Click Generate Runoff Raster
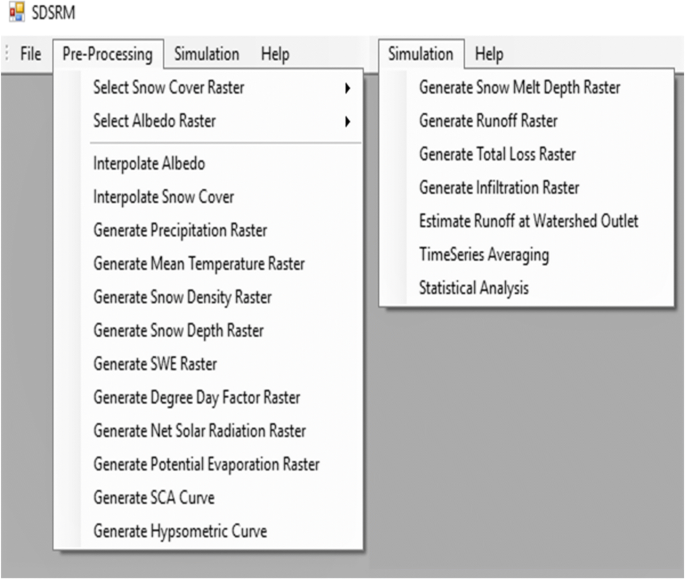The width and height of the screenshot is (685, 579). [488, 121]
